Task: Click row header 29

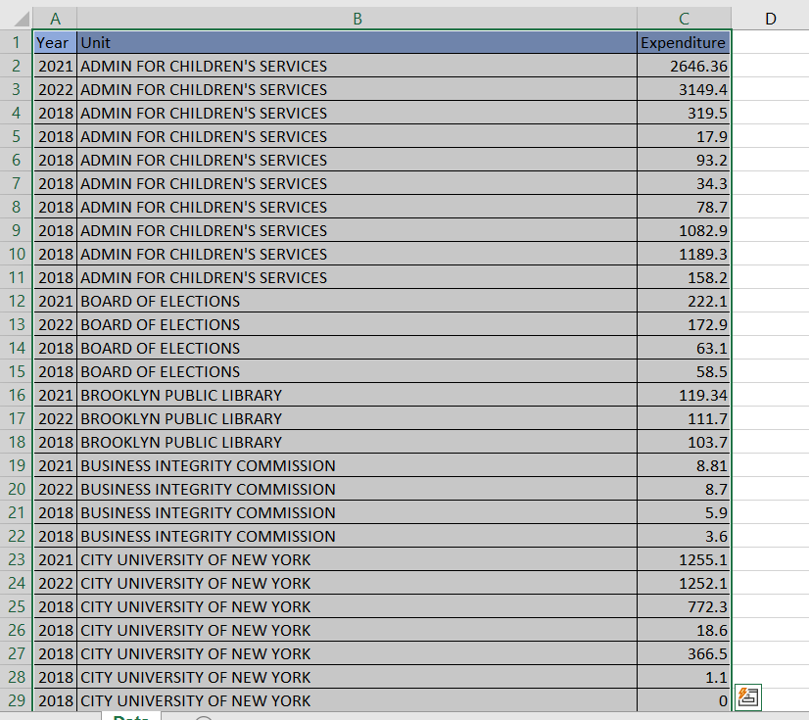Action: point(16,701)
